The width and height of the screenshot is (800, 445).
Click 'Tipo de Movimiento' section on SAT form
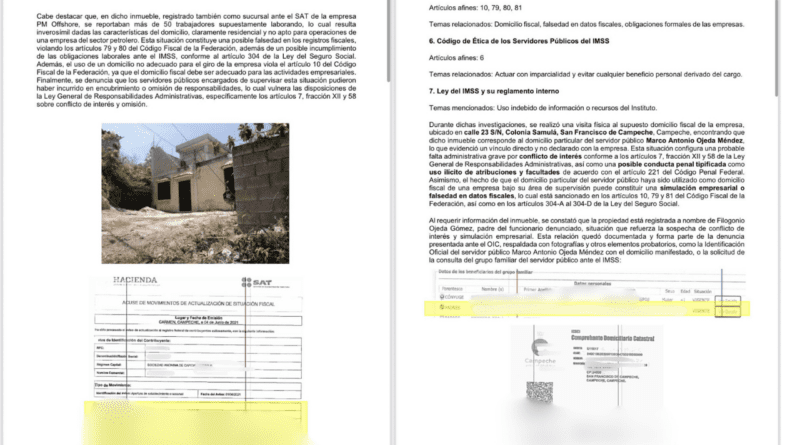(x=113, y=385)
